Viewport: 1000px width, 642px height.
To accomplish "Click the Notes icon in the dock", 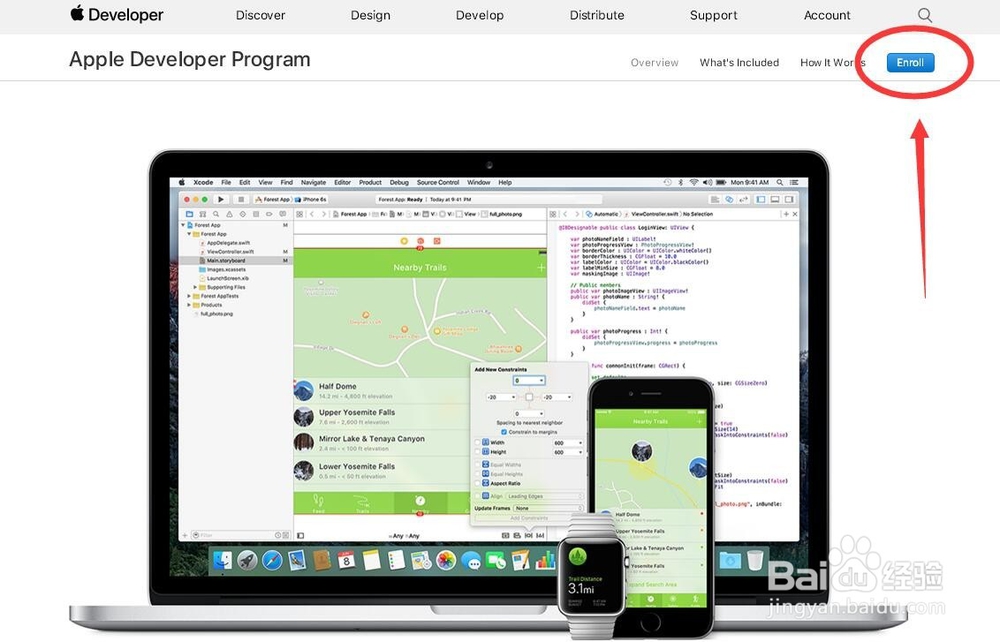I will pos(371,560).
